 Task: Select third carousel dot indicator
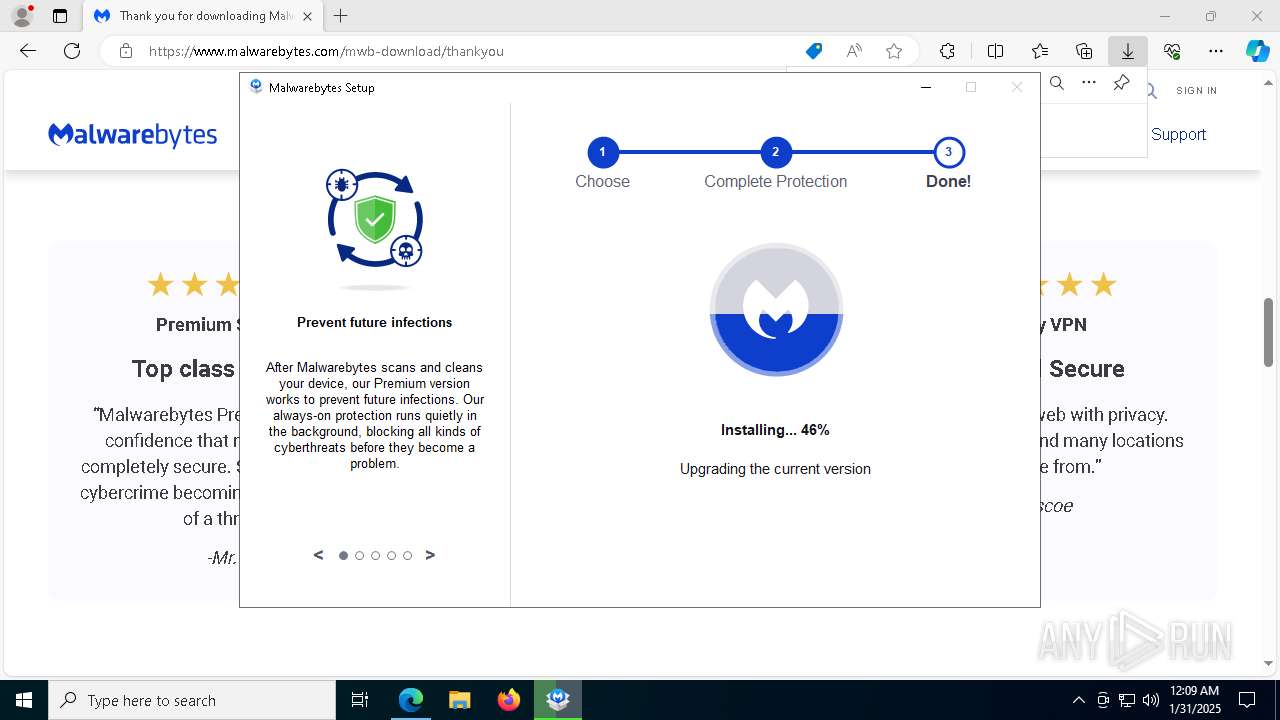coord(375,555)
